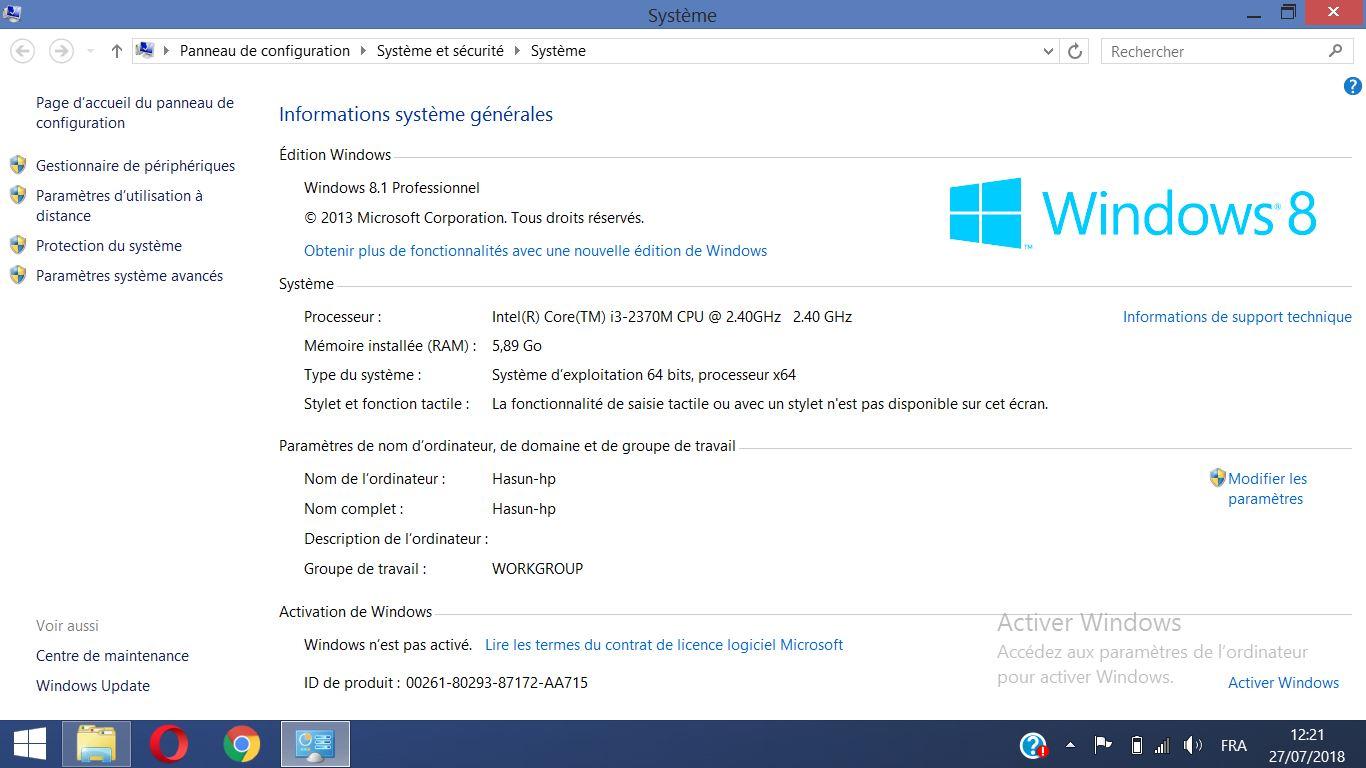Click the control panel icon in address bar

pyautogui.click(x=145, y=50)
